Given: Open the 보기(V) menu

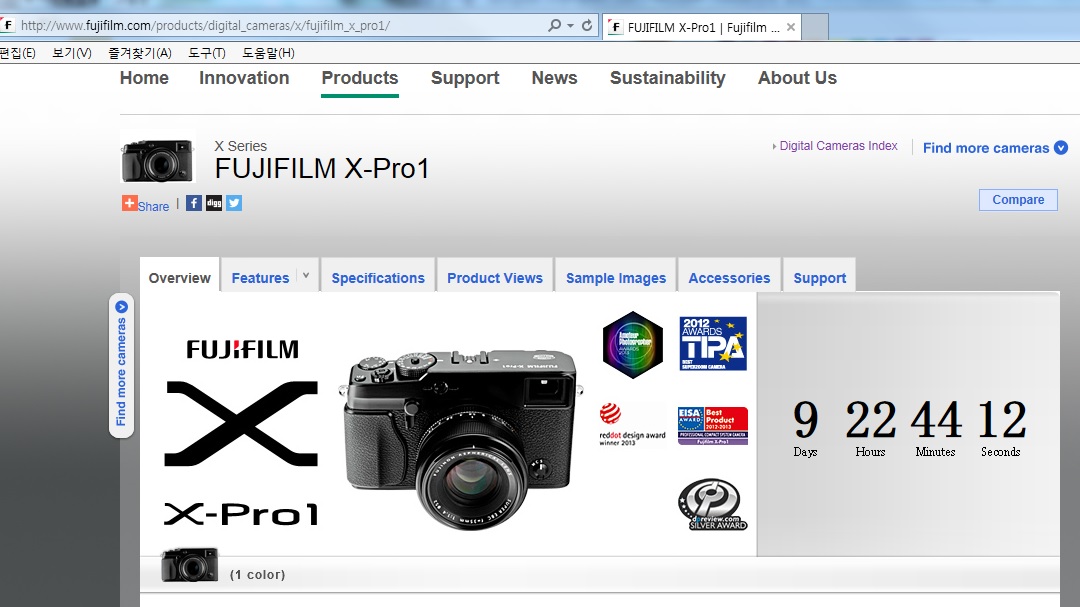Looking at the screenshot, I should 72,53.
